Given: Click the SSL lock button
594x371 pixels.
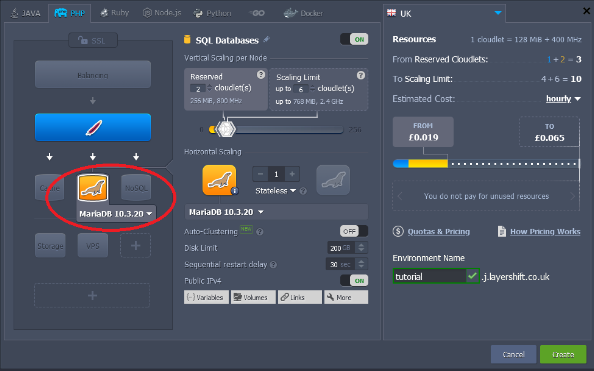Looking at the screenshot, I should (x=93, y=40).
